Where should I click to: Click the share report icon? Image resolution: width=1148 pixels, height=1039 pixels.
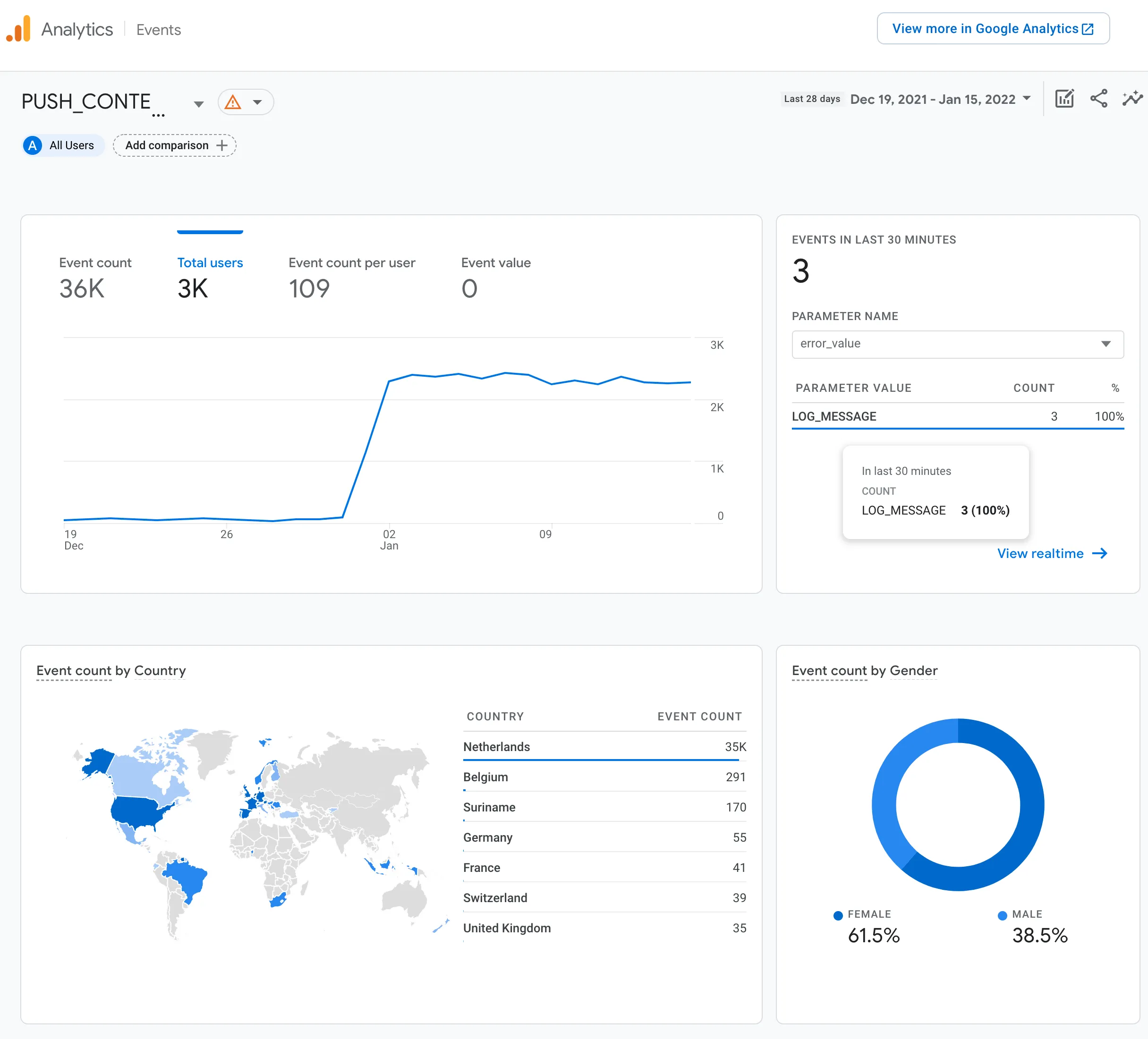(x=1098, y=99)
